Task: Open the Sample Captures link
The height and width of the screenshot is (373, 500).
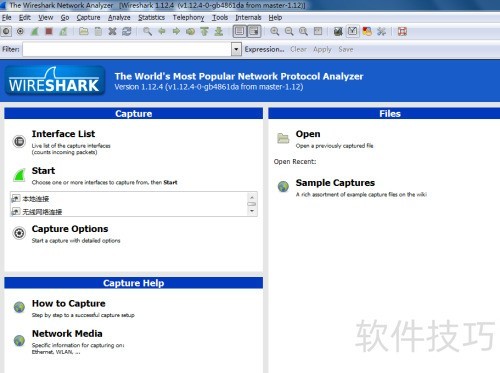Action: [x=335, y=183]
